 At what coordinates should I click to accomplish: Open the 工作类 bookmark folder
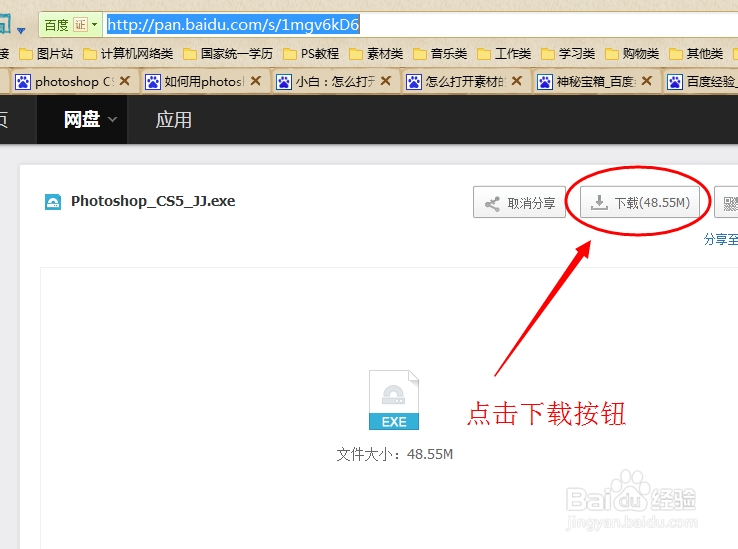point(504,54)
